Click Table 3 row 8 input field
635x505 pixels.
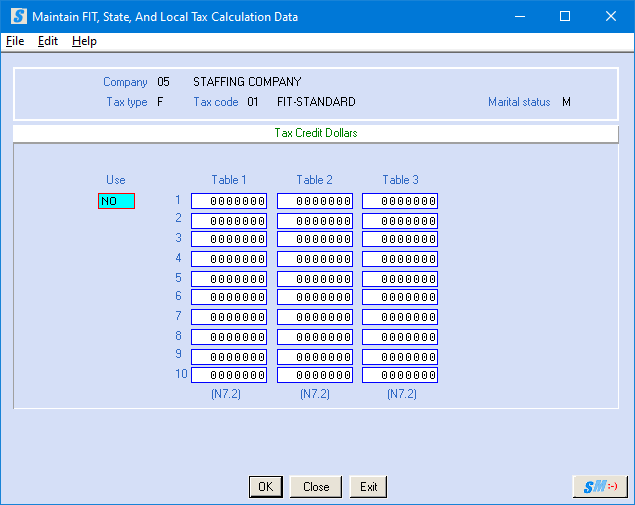click(x=400, y=337)
